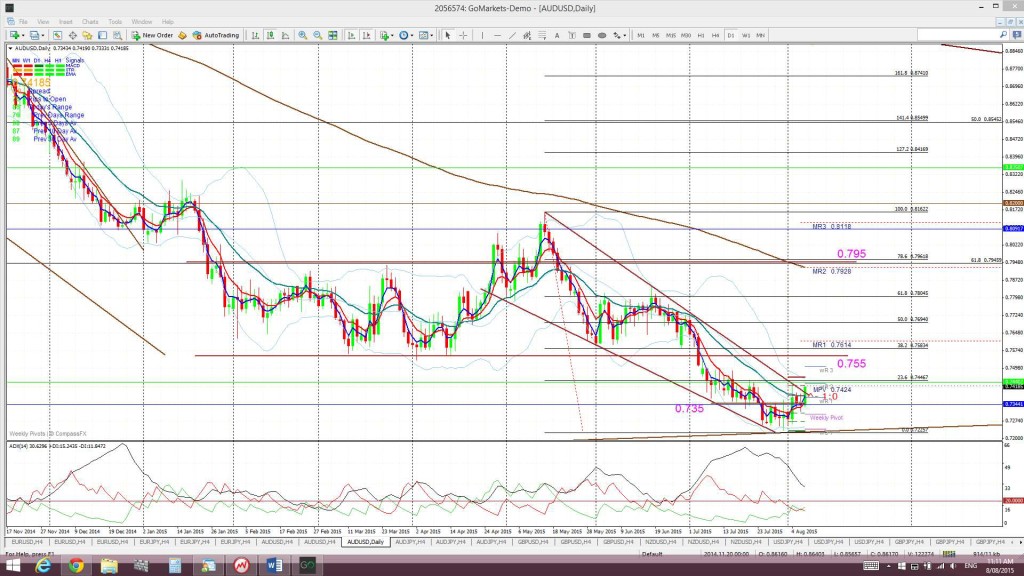Open the Charts menu

90,22
